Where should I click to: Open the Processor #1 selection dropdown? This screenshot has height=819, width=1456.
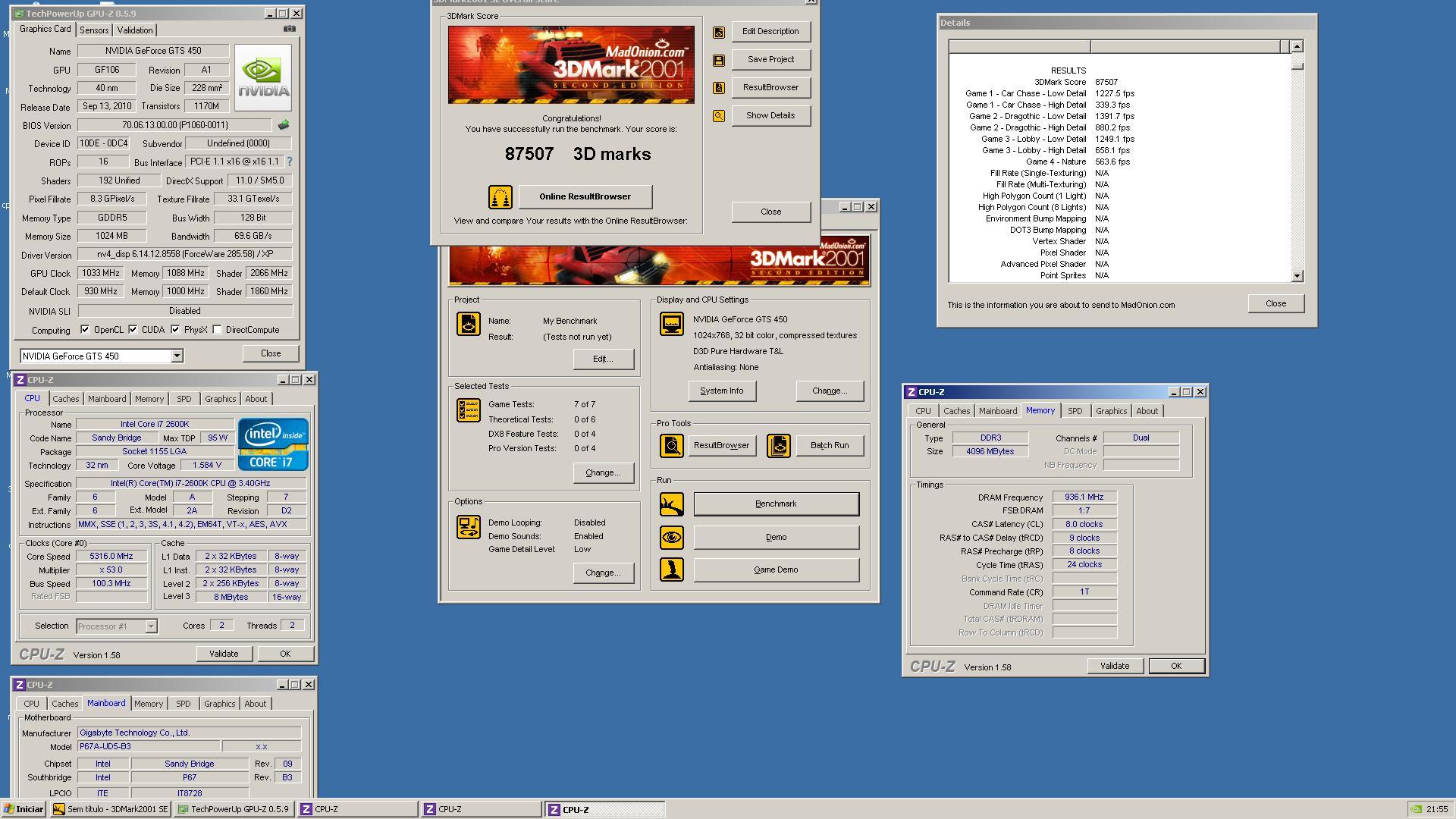coord(151,626)
